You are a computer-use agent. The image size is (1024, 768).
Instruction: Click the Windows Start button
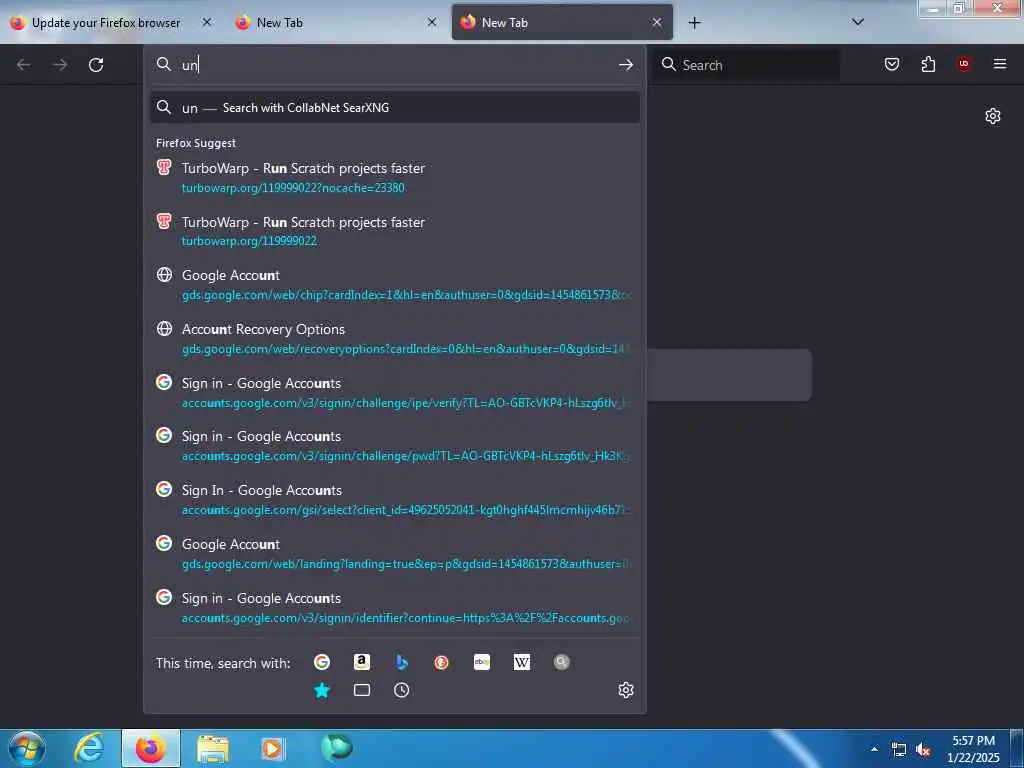tap(26, 748)
